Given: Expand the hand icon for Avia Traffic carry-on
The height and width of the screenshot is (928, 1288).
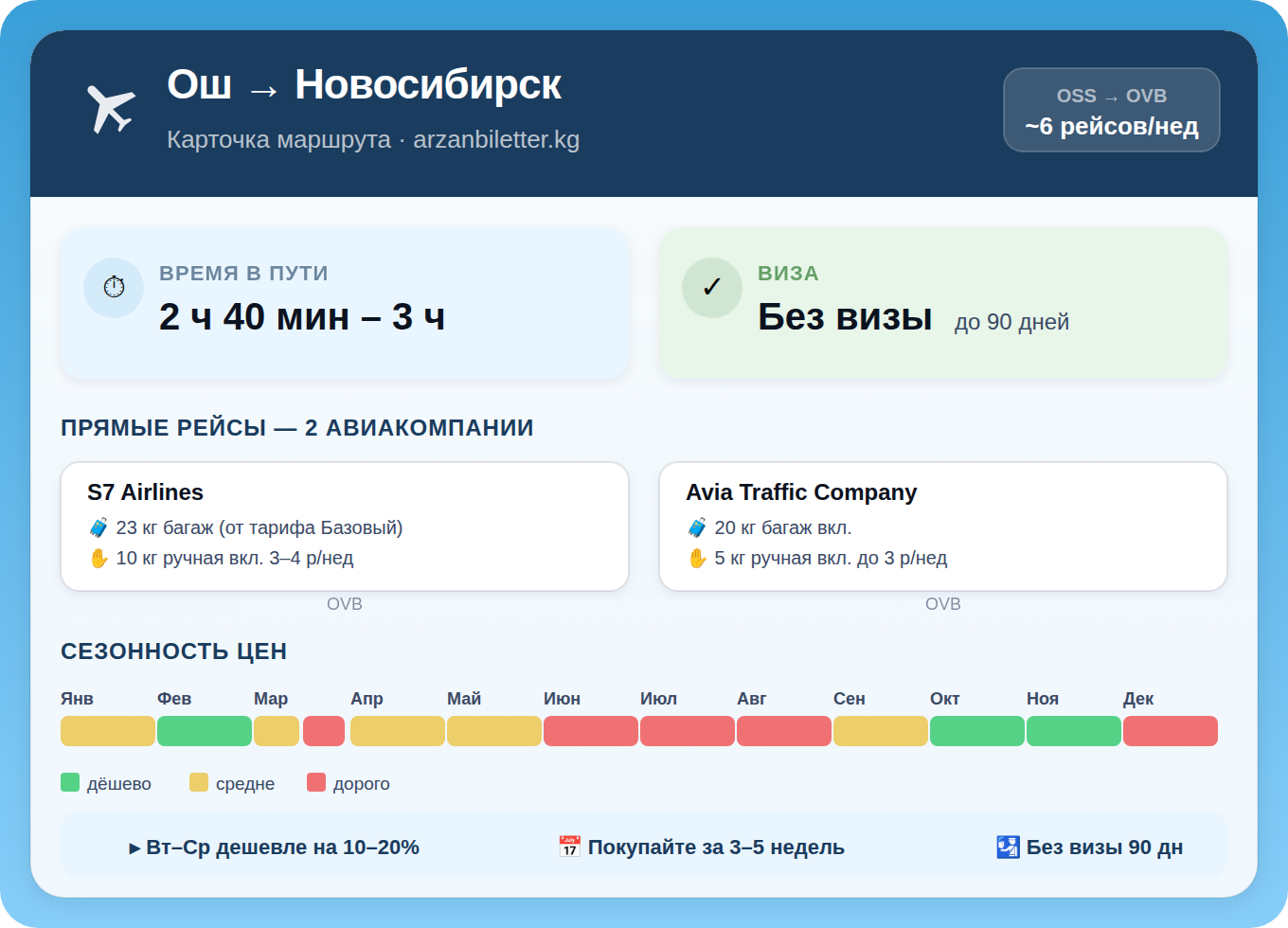Looking at the screenshot, I should pyautogui.click(x=697, y=558).
